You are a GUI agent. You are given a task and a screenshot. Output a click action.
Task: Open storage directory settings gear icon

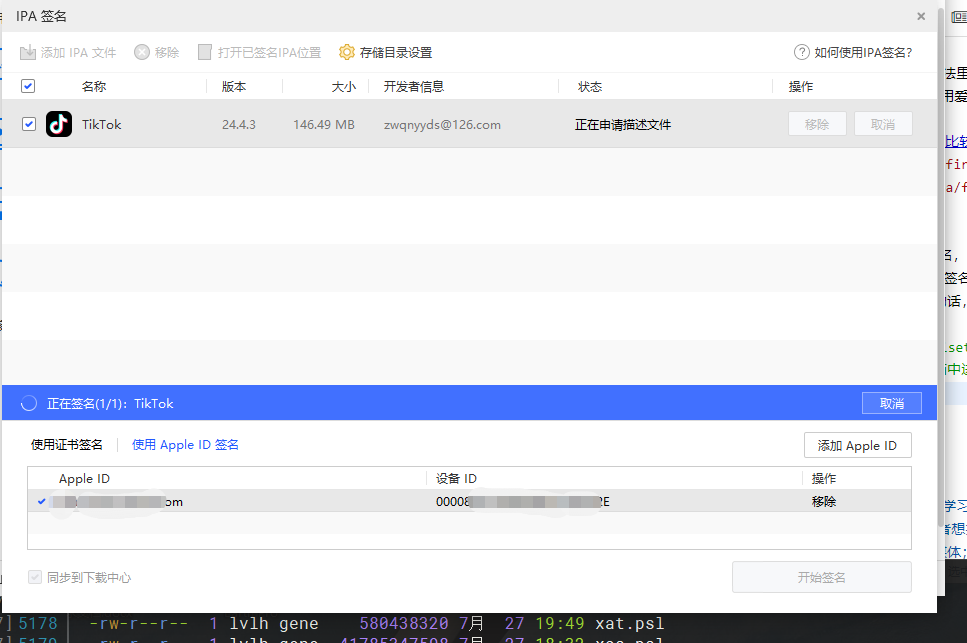pyautogui.click(x=347, y=52)
